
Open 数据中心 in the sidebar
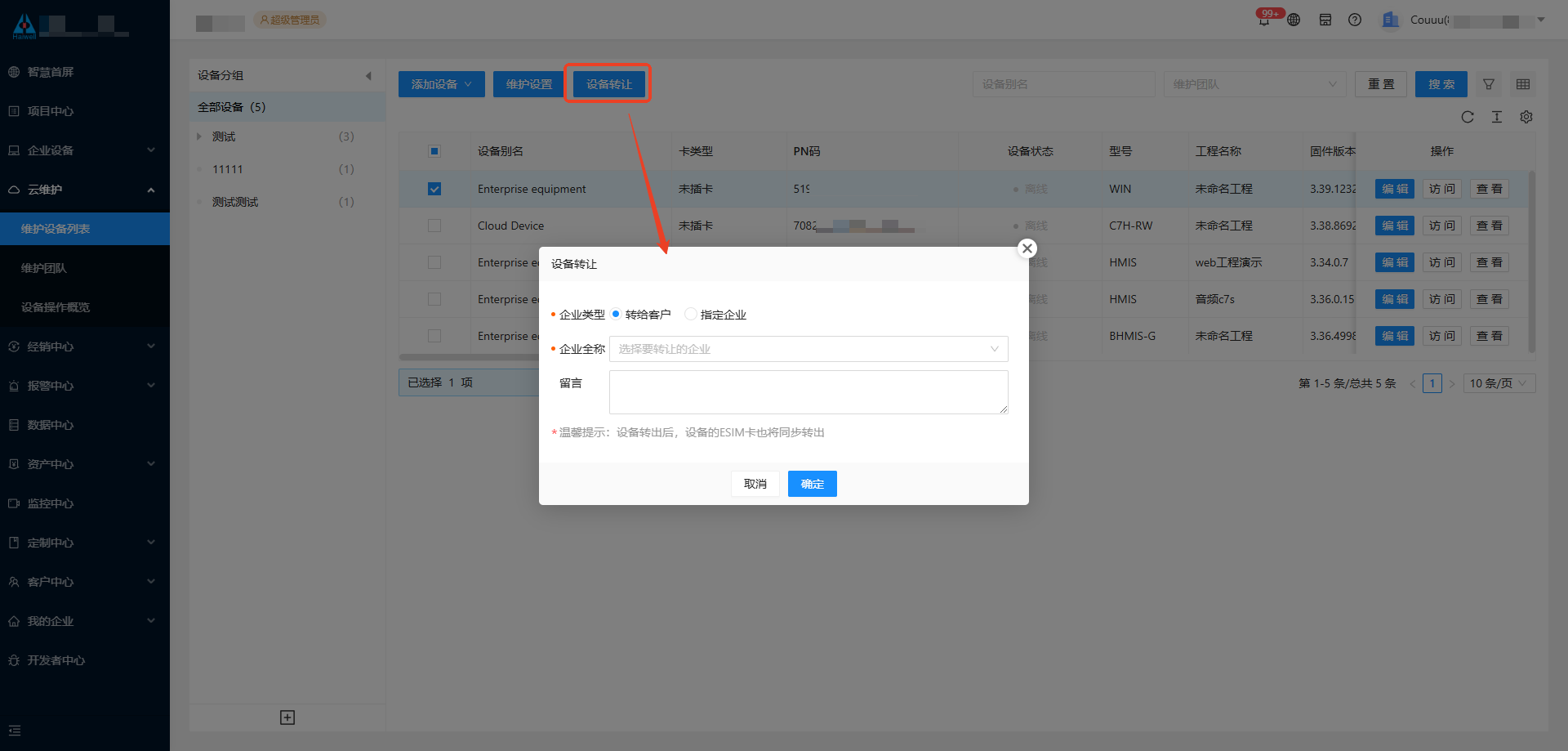(85, 425)
